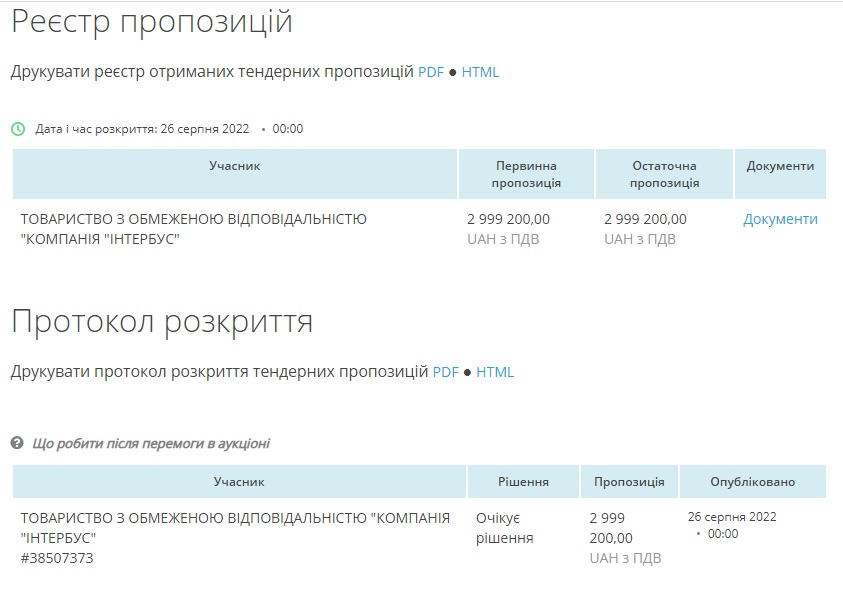Select the initial proposal amount 2 999 200,00
843x591 pixels.
509,219
